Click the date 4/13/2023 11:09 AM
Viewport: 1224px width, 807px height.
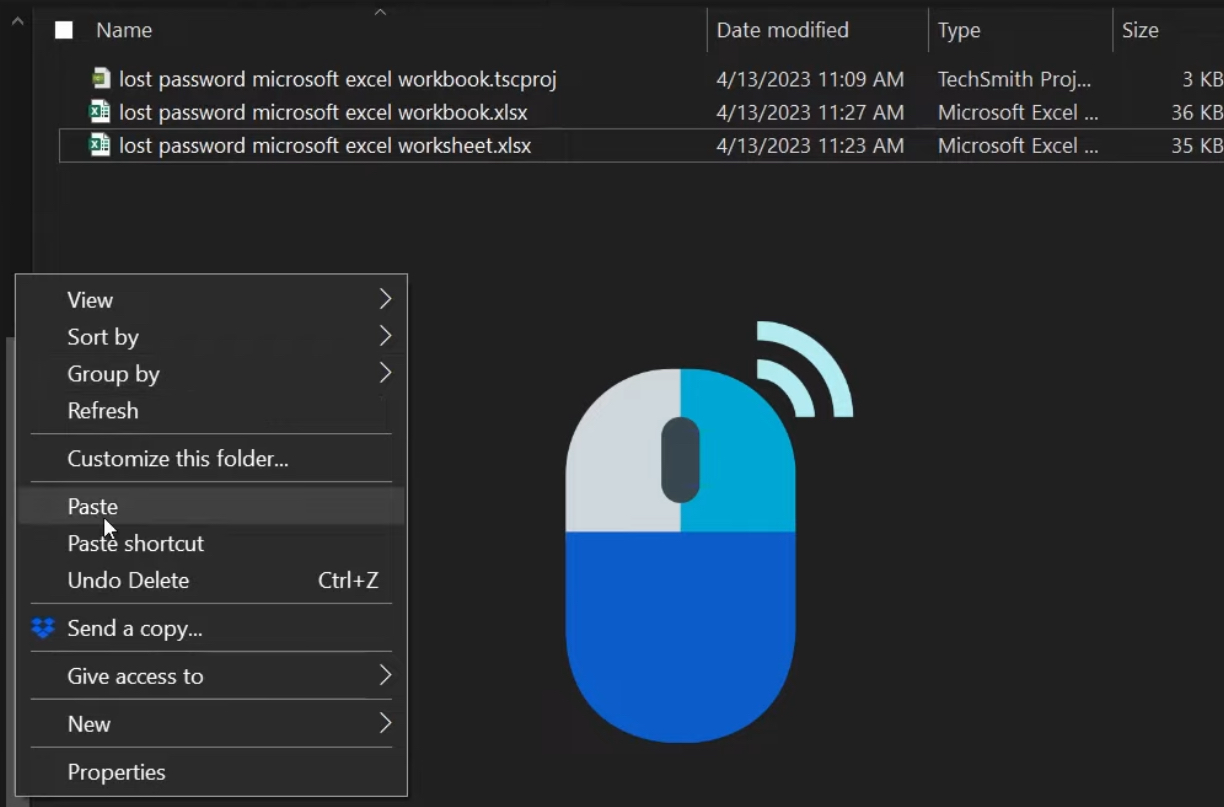pos(810,79)
